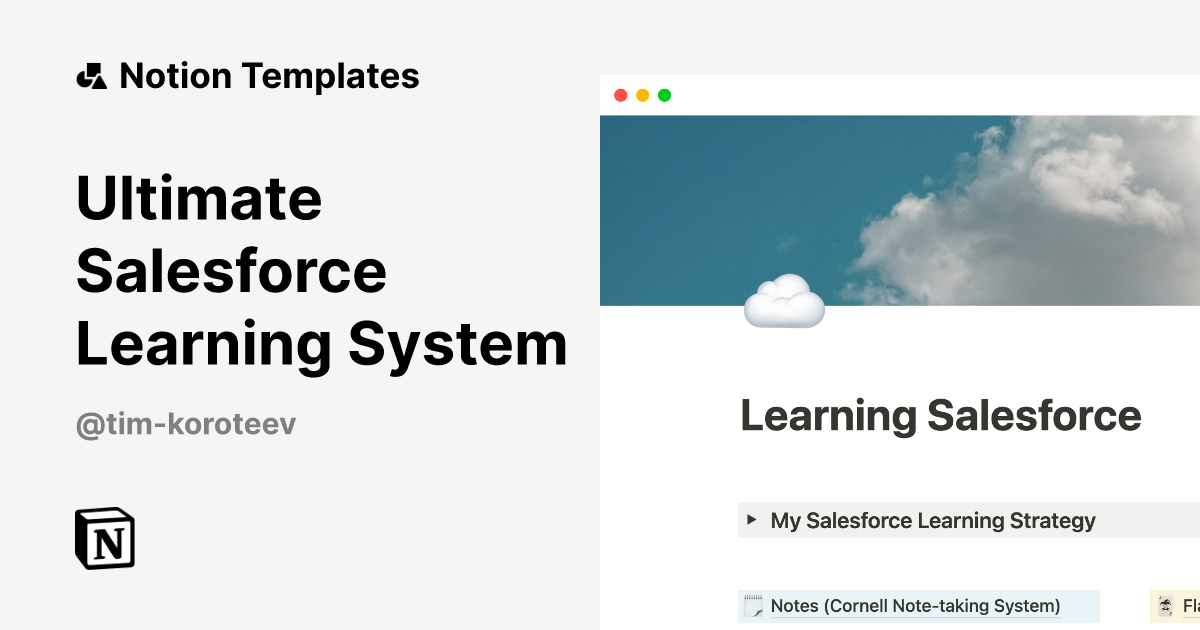Open the @tim-koroteev creator profile
Image resolution: width=1200 pixels, height=630 pixels.
186,424
